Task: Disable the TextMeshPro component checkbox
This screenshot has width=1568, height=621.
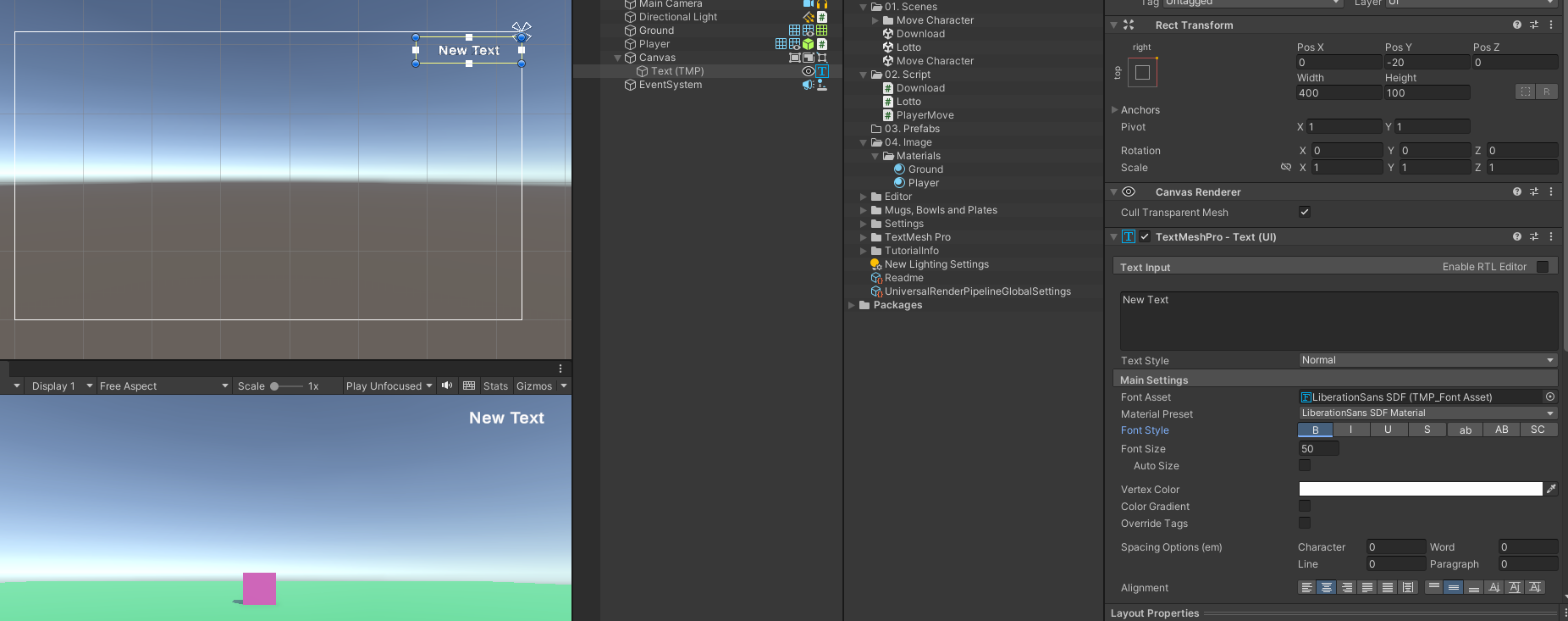Action: tap(1145, 236)
